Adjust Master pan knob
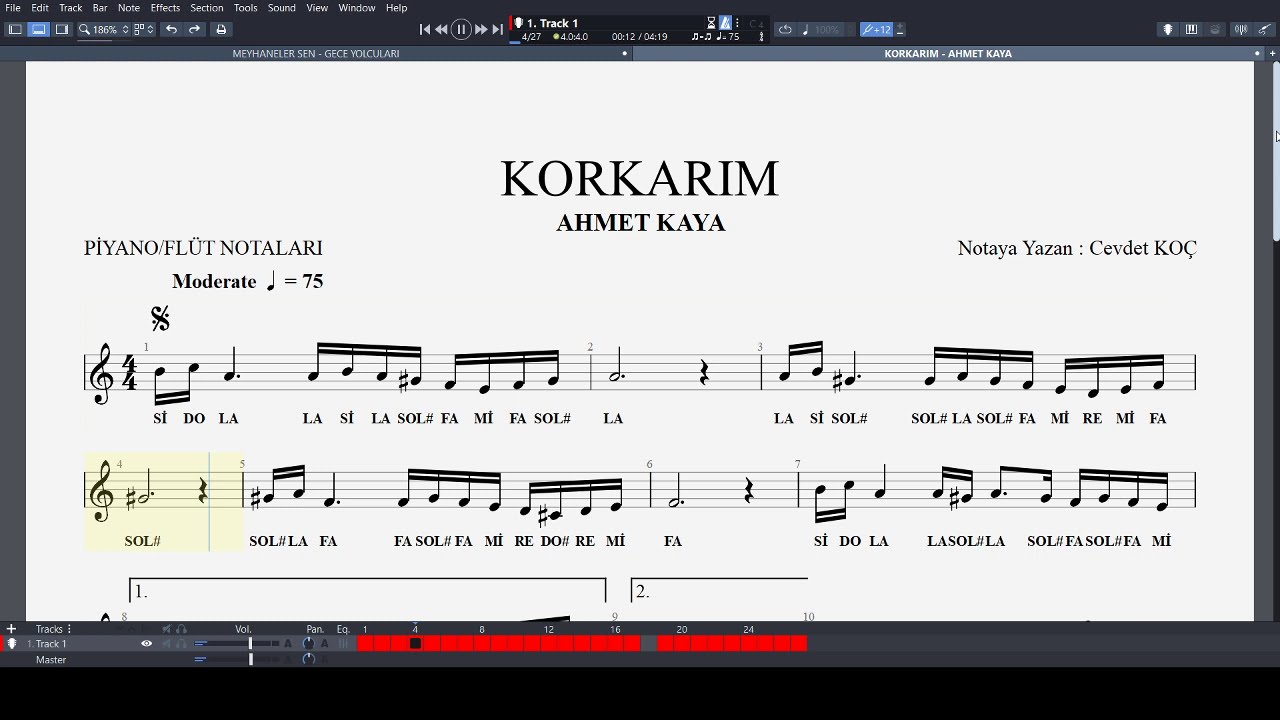Viewport: 1280px width, 720px height. point(308,660)
